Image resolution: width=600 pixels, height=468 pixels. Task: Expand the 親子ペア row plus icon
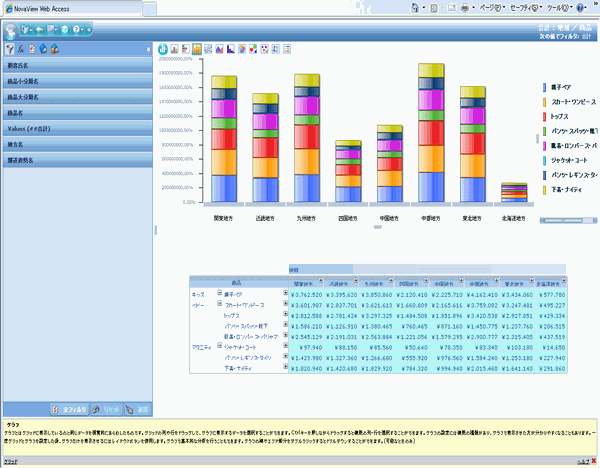[285, 293]
